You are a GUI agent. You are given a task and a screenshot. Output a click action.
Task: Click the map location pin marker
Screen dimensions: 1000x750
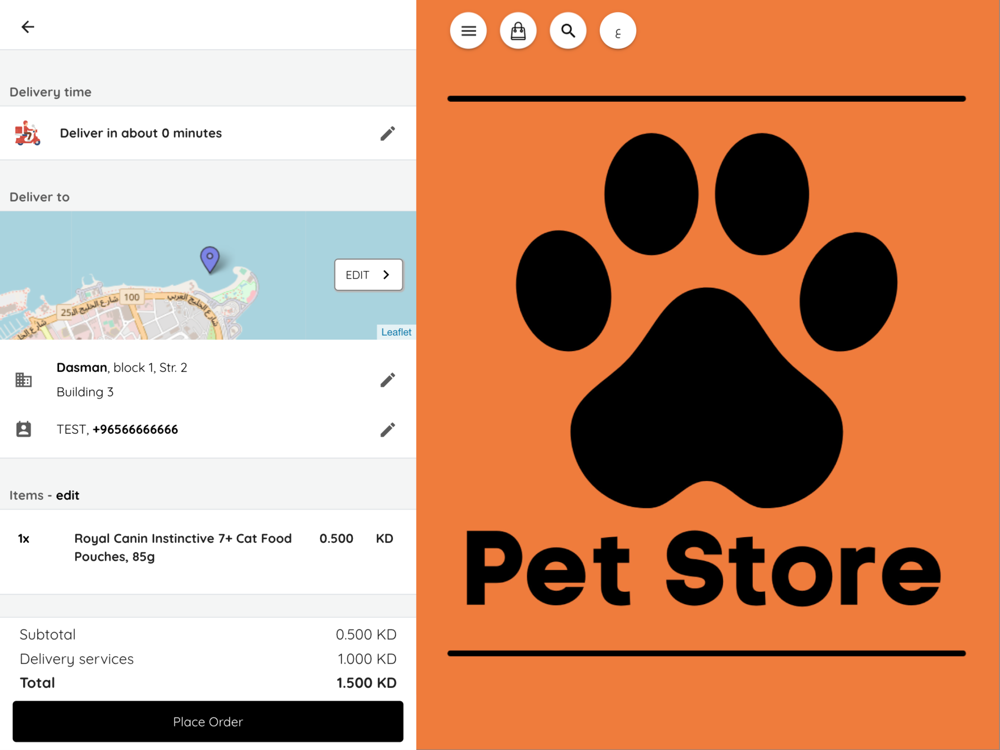point(210,260)
